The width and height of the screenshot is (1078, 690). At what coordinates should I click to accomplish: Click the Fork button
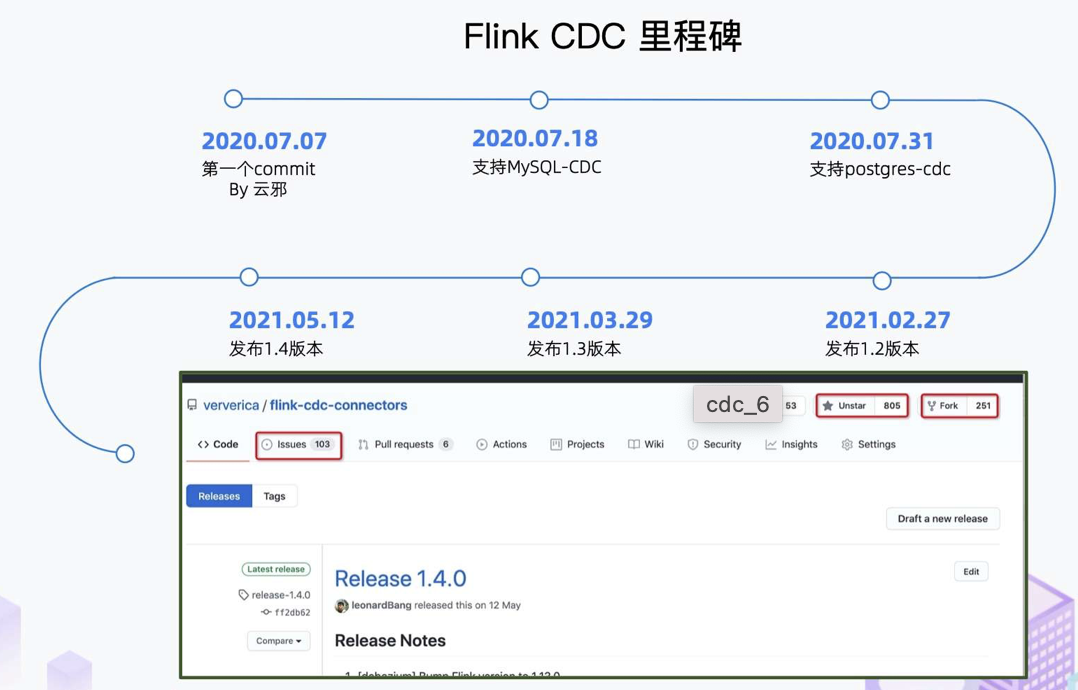943,405
